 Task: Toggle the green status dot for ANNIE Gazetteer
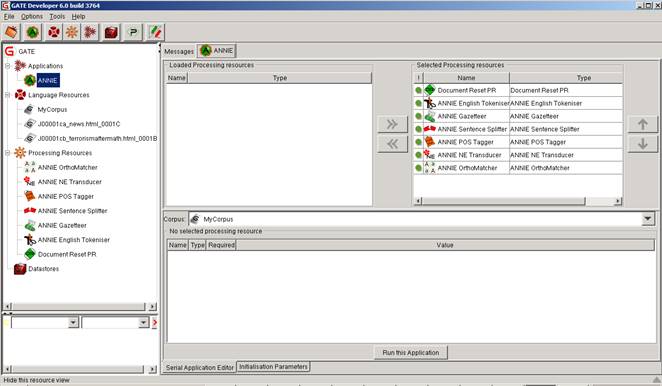[x=418, y=116]
